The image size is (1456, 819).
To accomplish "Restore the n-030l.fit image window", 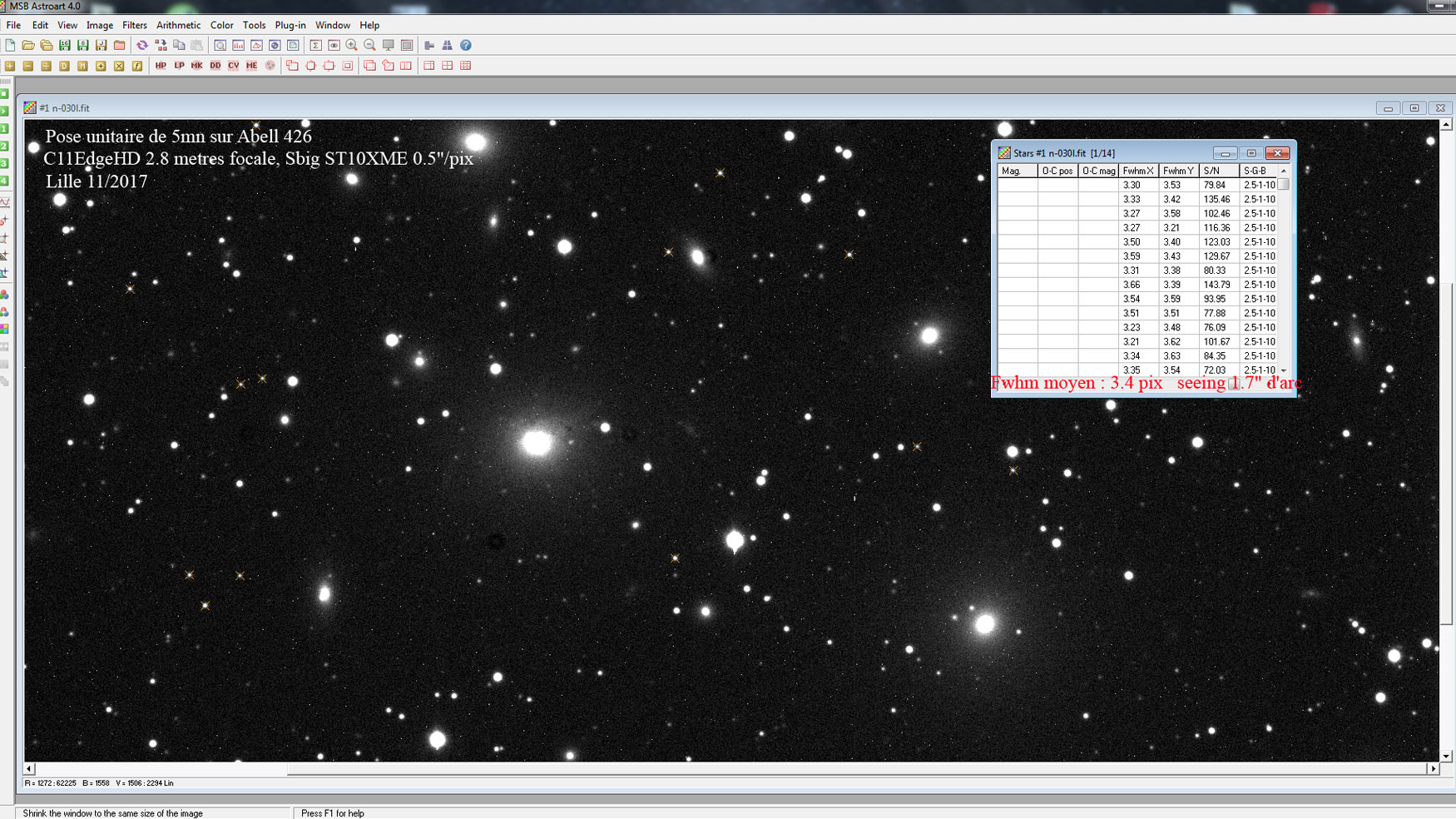I will pos(1414,108).
